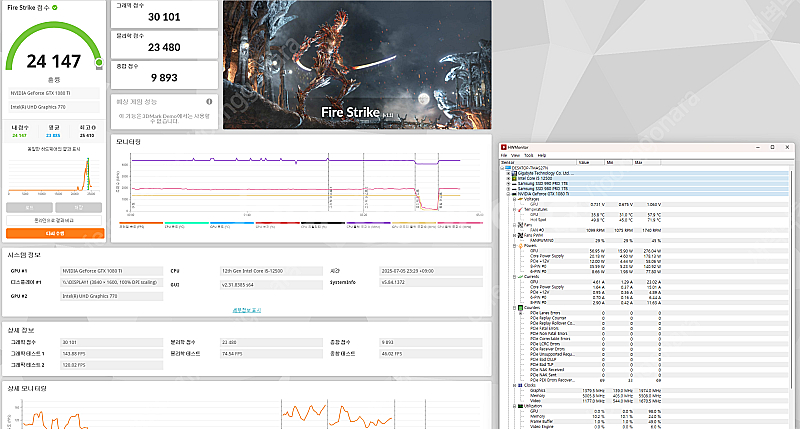Open the Tools menu in HWMonitor
This screenshot has height=429, width=800.
pyautogui.click(x=529, y=155)
